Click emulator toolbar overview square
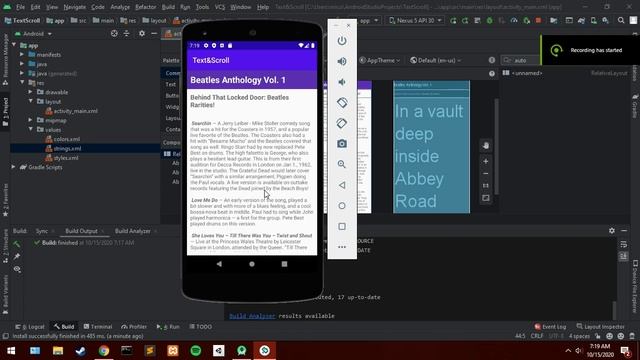This screenshot has height=360, width=640. [x=342, y=226]
